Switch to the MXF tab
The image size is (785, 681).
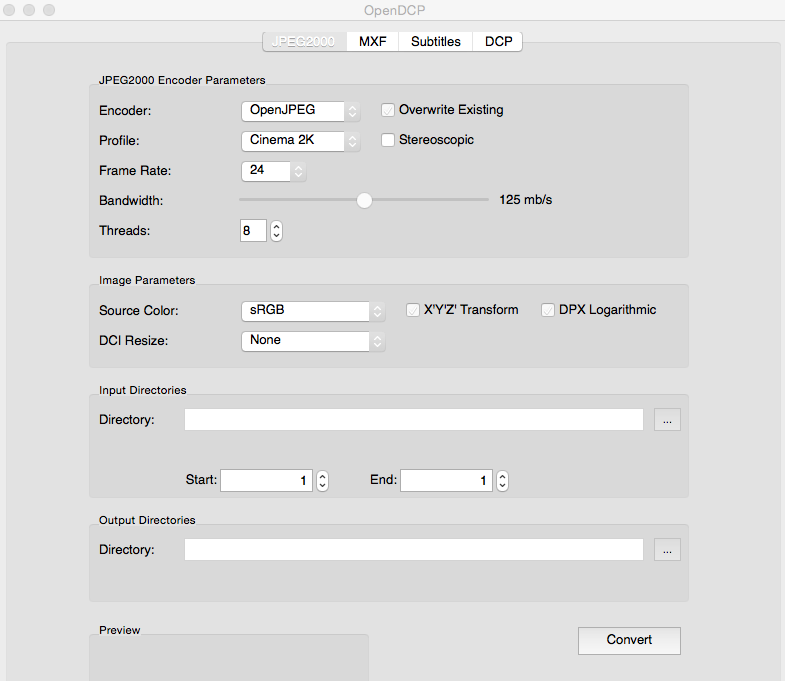(x=372, y=42)
